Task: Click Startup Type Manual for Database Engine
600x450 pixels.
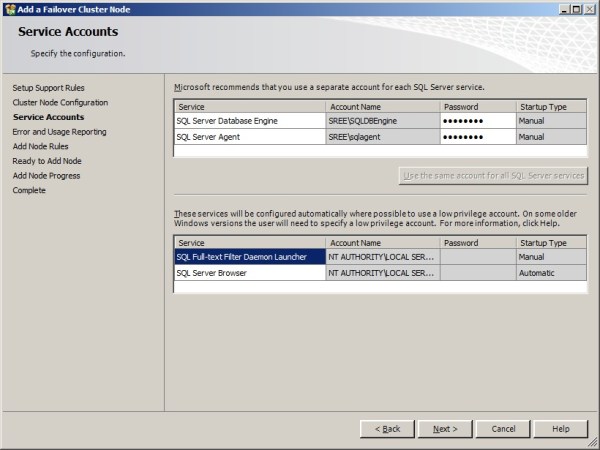Action: tap(550, 121)
